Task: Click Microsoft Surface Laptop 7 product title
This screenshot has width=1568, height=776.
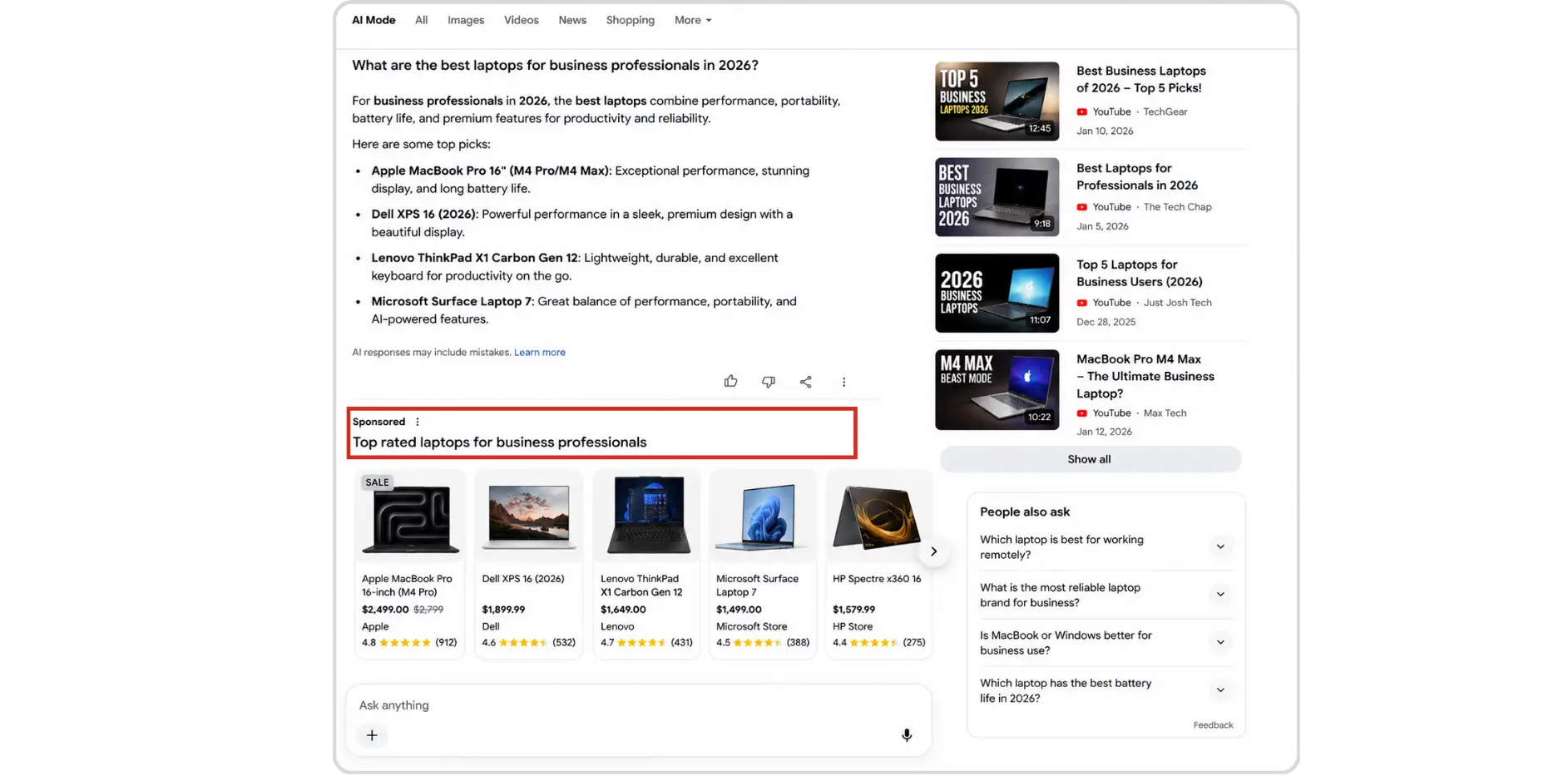Action: [757, 586]
